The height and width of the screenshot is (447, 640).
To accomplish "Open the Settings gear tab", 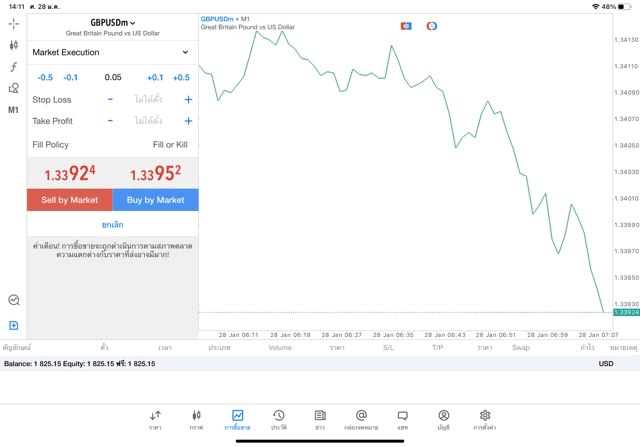I will pos(485,419).
